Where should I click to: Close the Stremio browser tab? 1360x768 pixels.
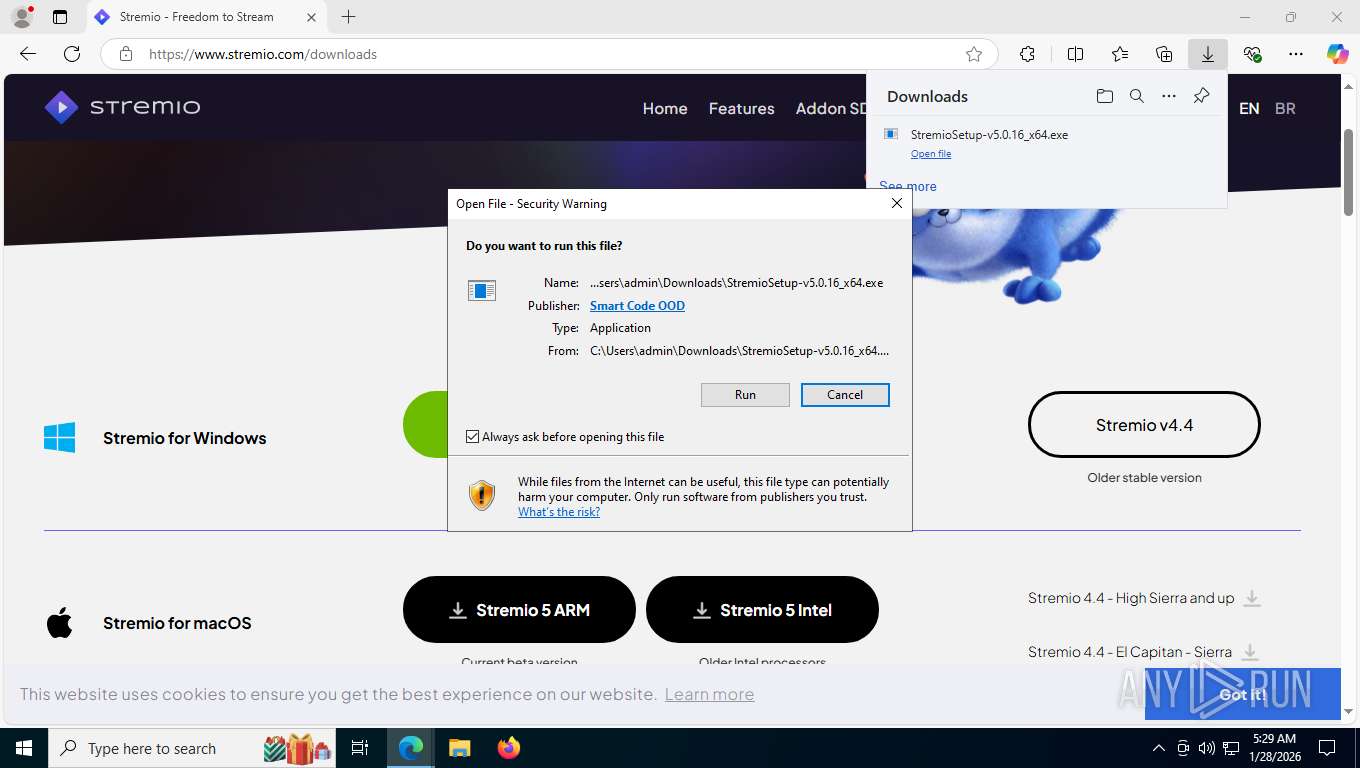click(x=311, y=17)
